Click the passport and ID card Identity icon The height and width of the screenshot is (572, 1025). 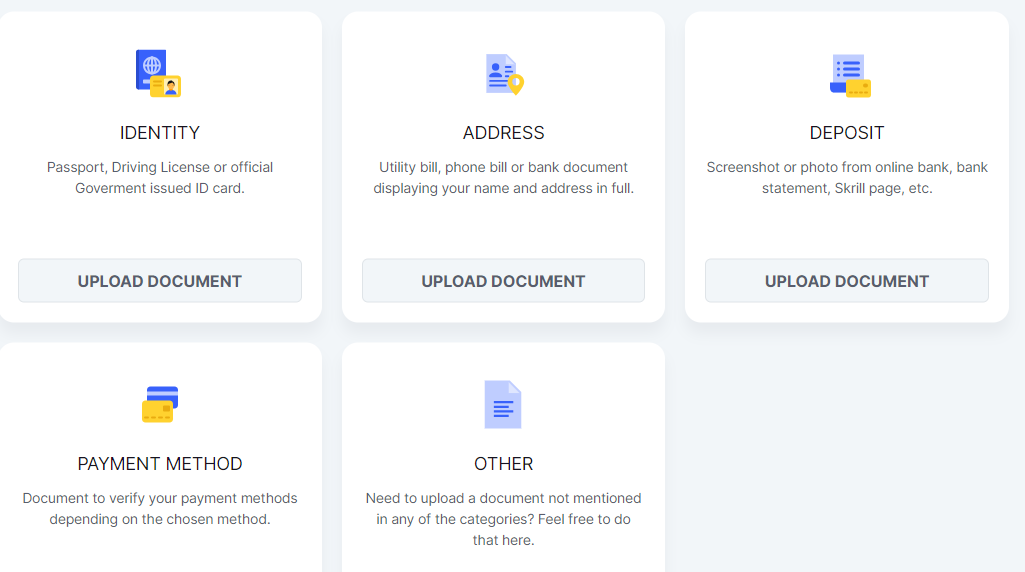point(158,74)
